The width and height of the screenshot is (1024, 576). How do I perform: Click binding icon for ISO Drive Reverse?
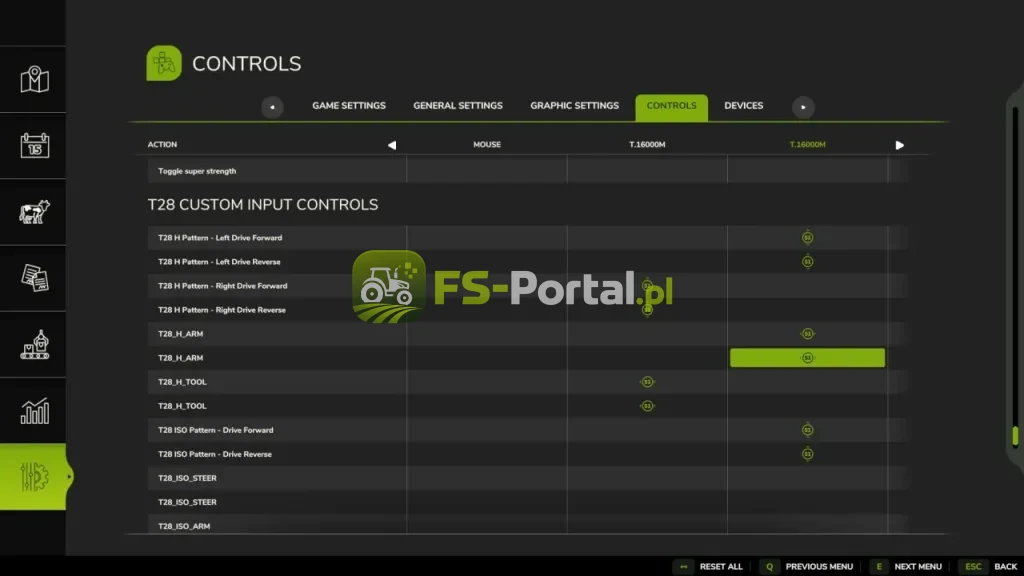(x=807, y=454)
